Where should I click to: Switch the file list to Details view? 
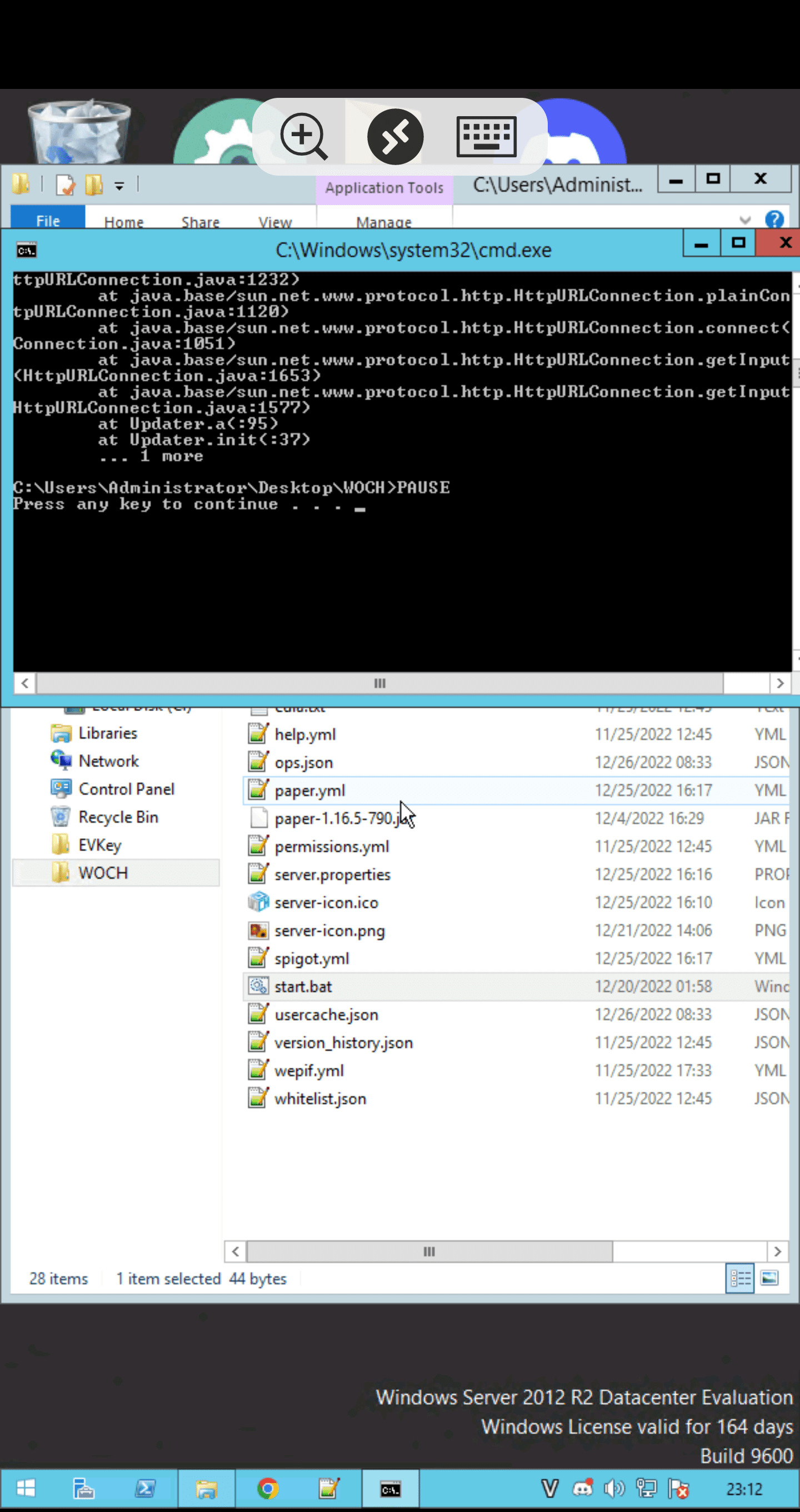740,1278
